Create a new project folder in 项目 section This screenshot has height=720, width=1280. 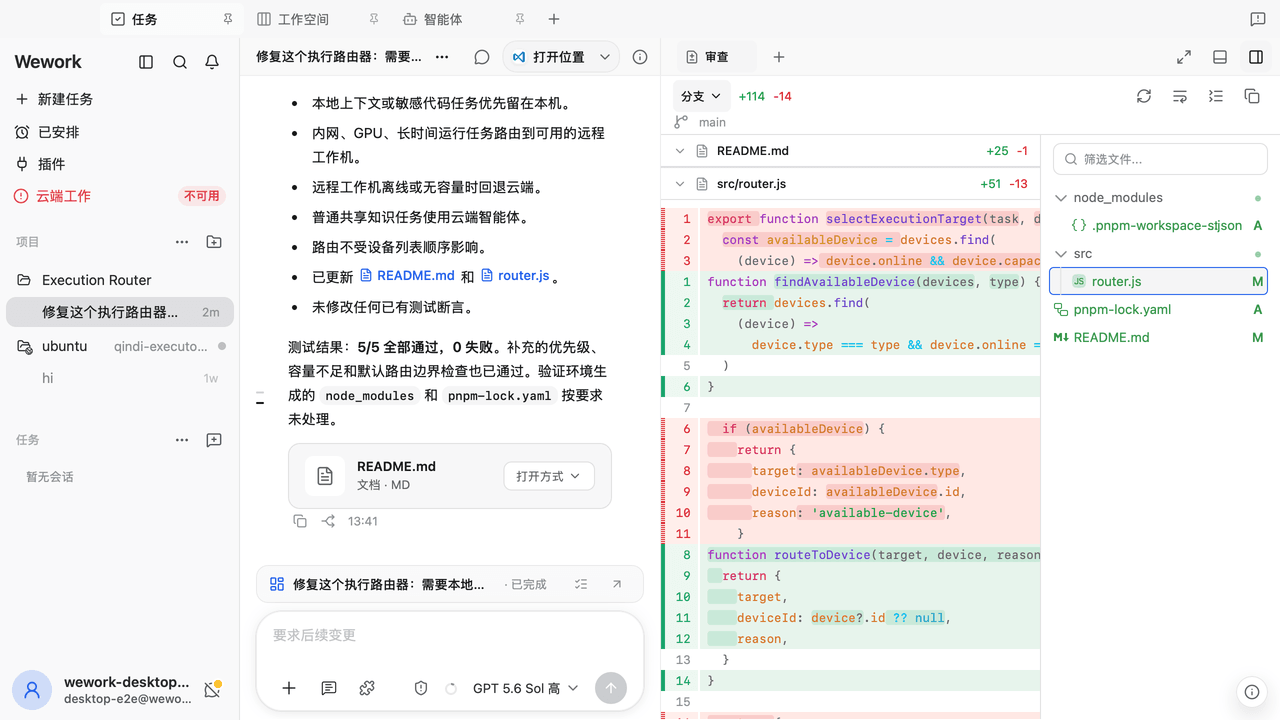click(x=214, y=242)
